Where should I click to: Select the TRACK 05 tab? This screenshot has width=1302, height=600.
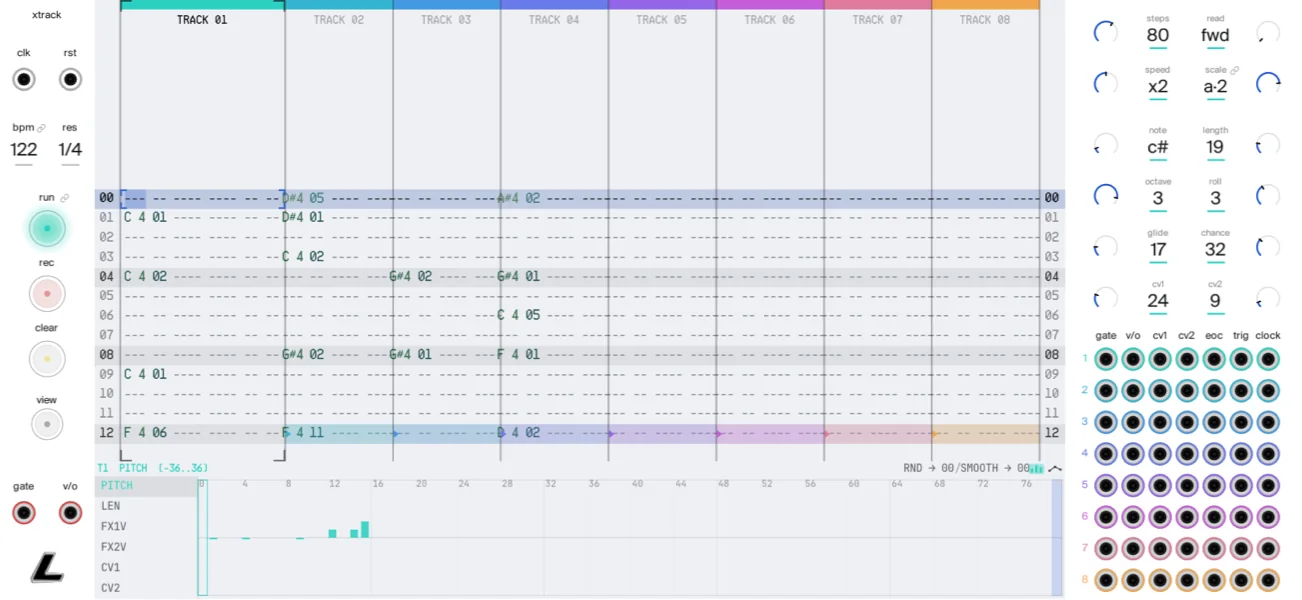pyautogui.click(x=662, y=20)
